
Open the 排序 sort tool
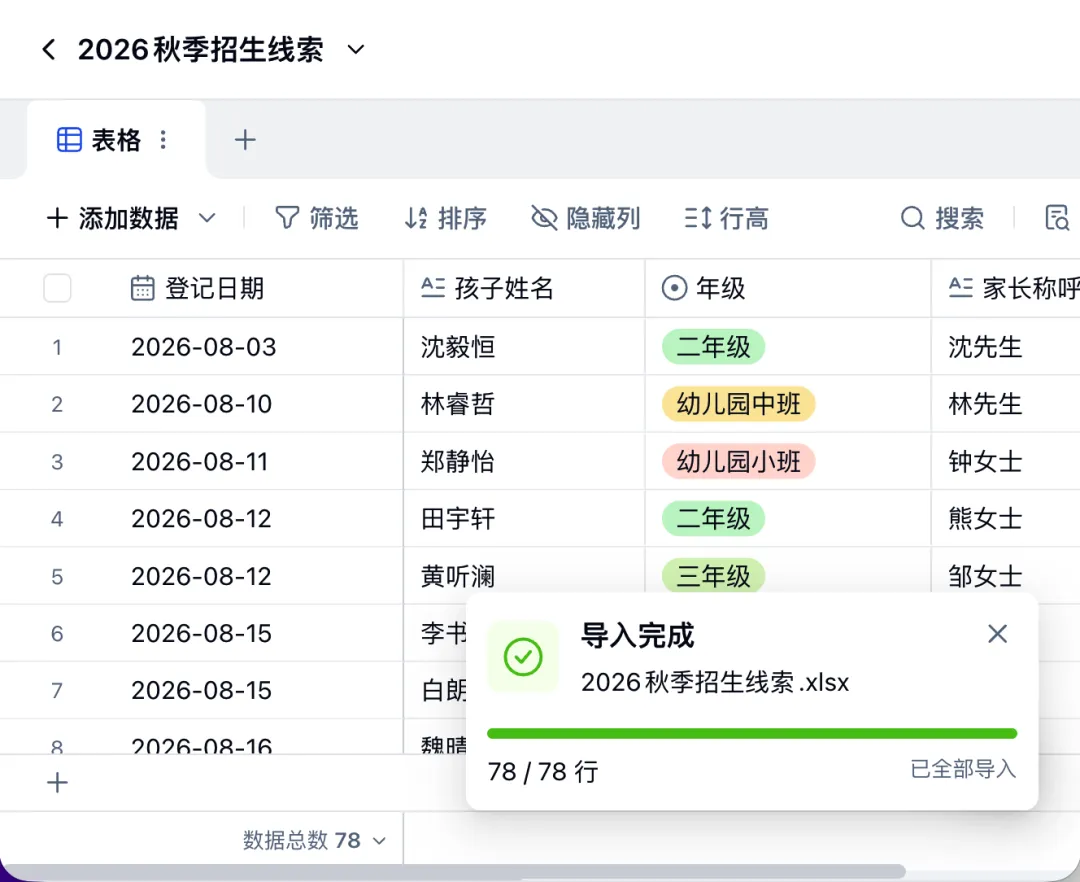pos(445,218)
